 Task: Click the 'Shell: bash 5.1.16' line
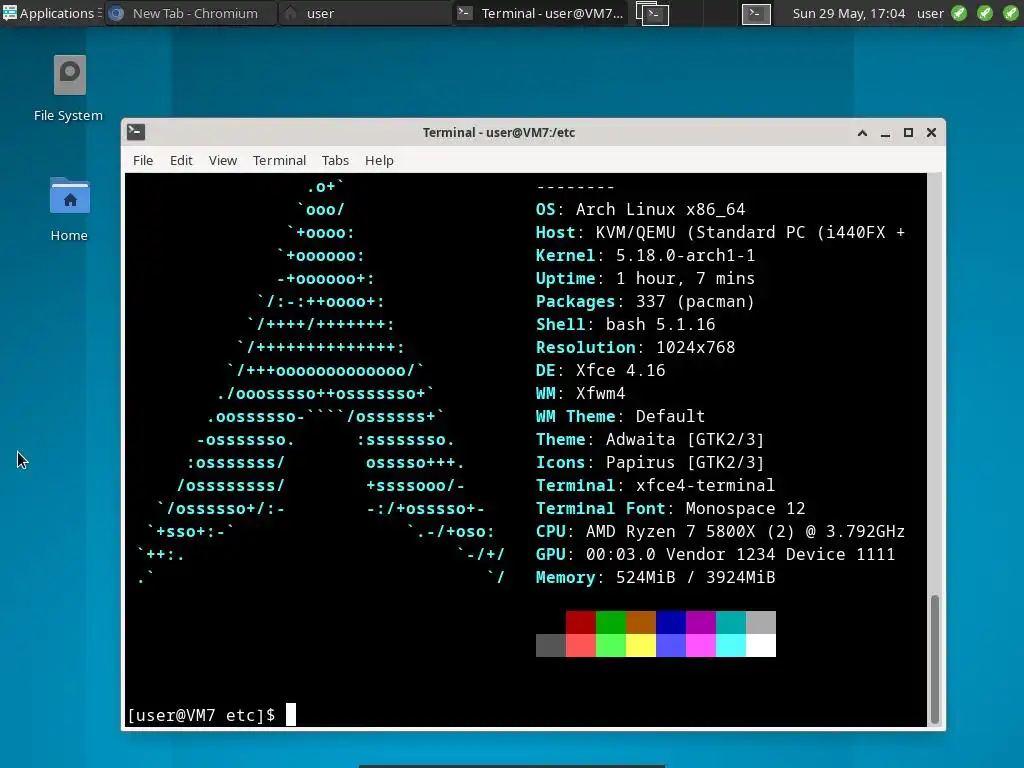coord(626,325)
